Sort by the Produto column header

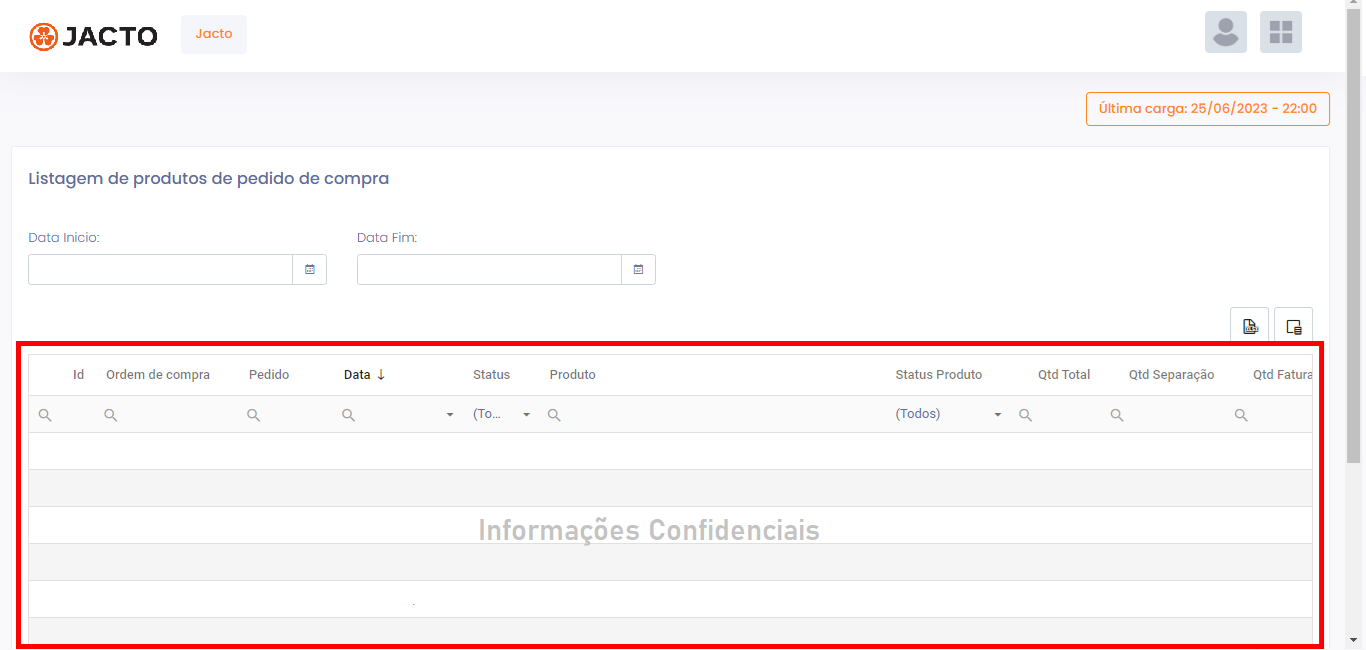coord(572,375)
